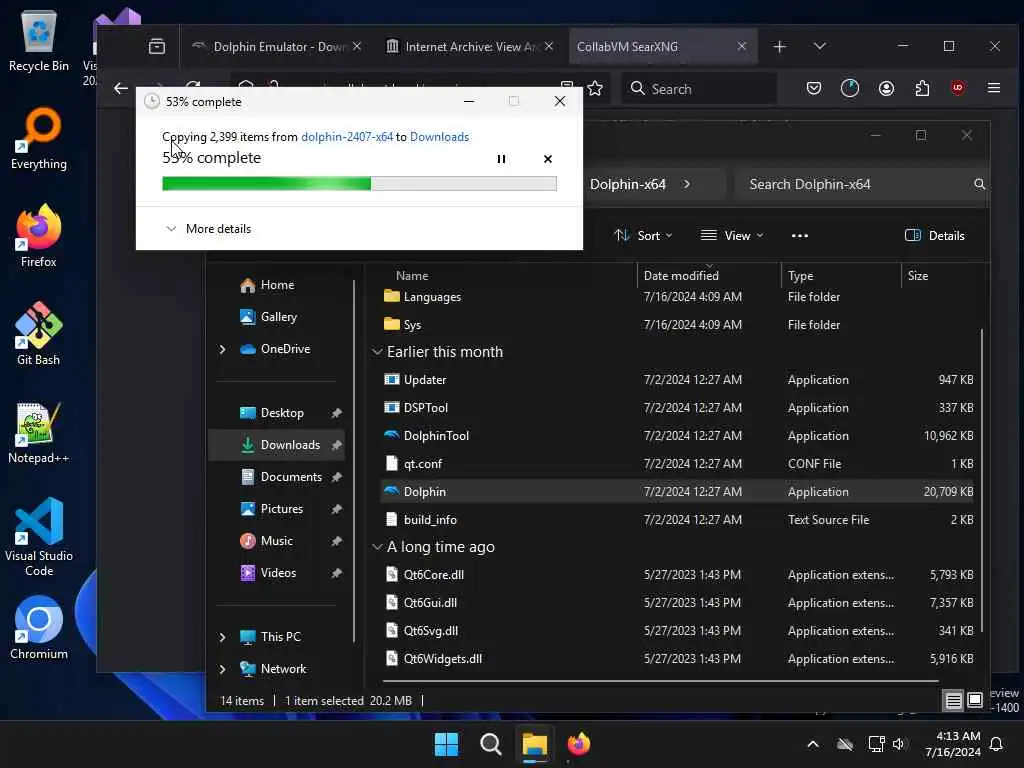Pause the file copy operation

(x=501, y=159)
